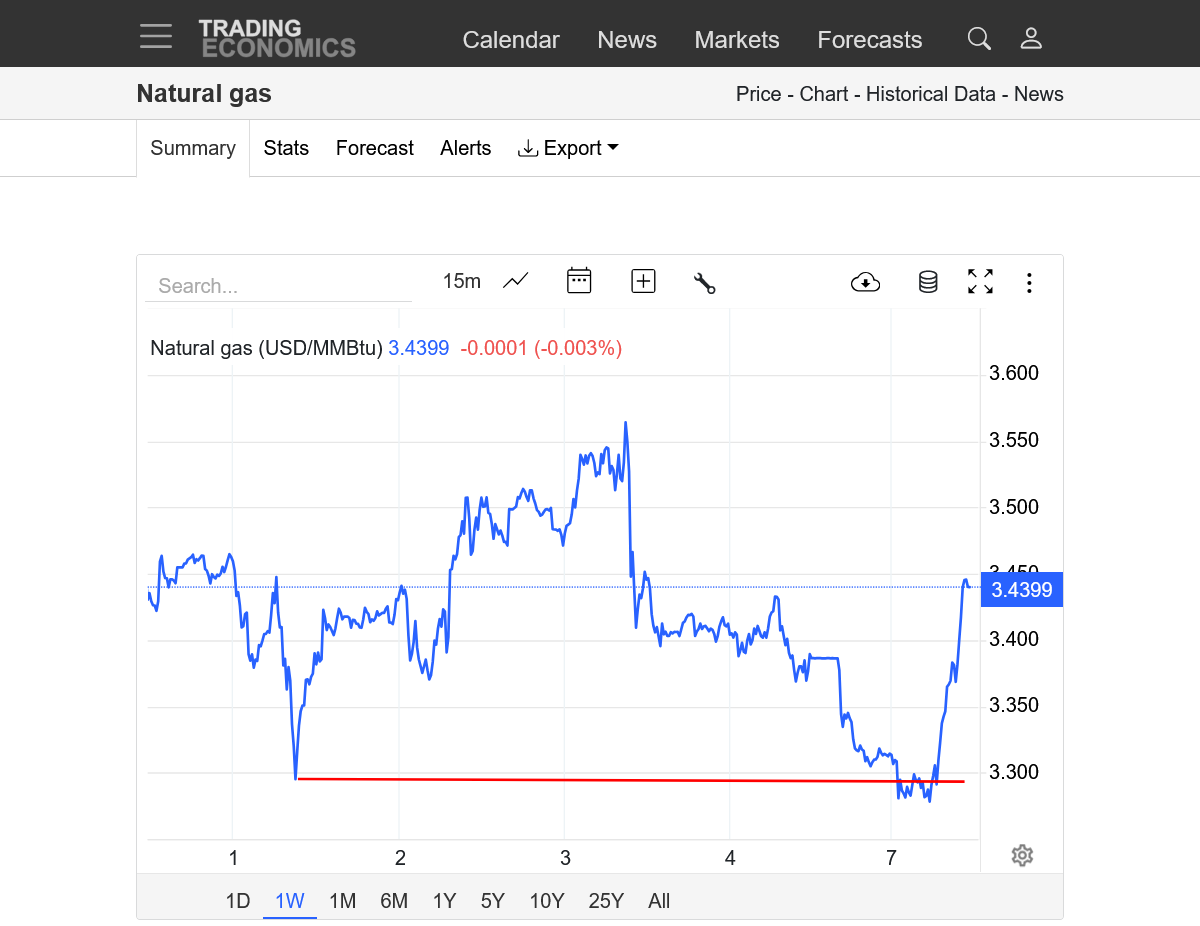
Task: Click the Natural gas (USD/MMBtu) legend label
Action: coord(267,348)
